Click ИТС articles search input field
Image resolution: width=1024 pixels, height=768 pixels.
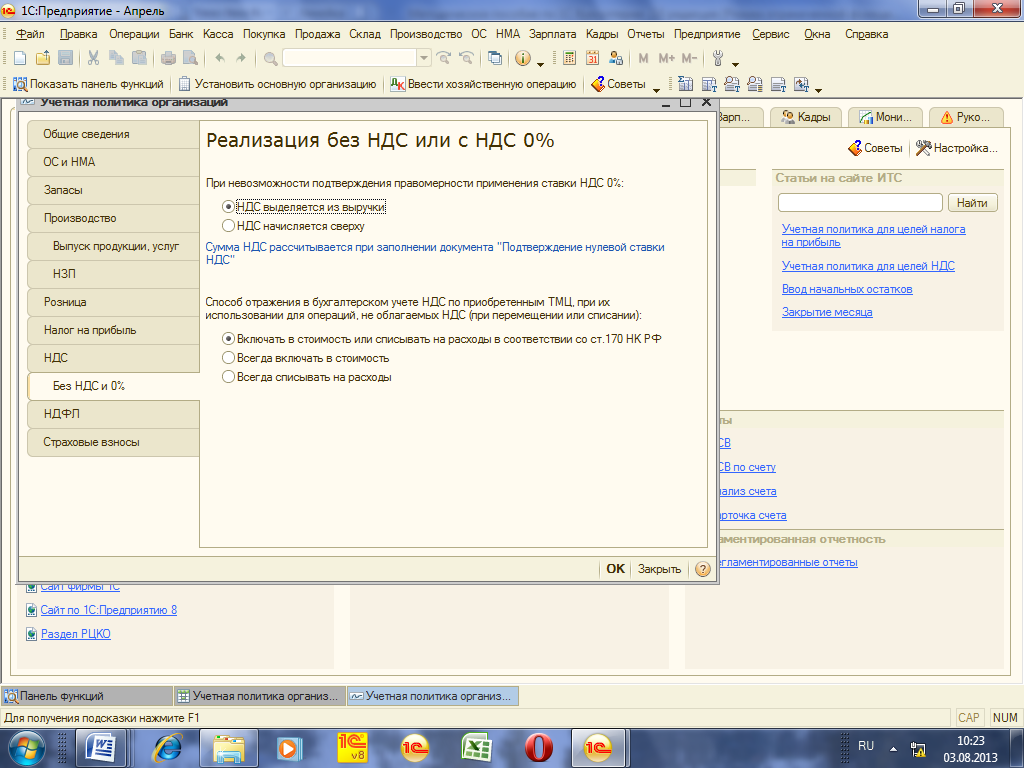[860, 203]
